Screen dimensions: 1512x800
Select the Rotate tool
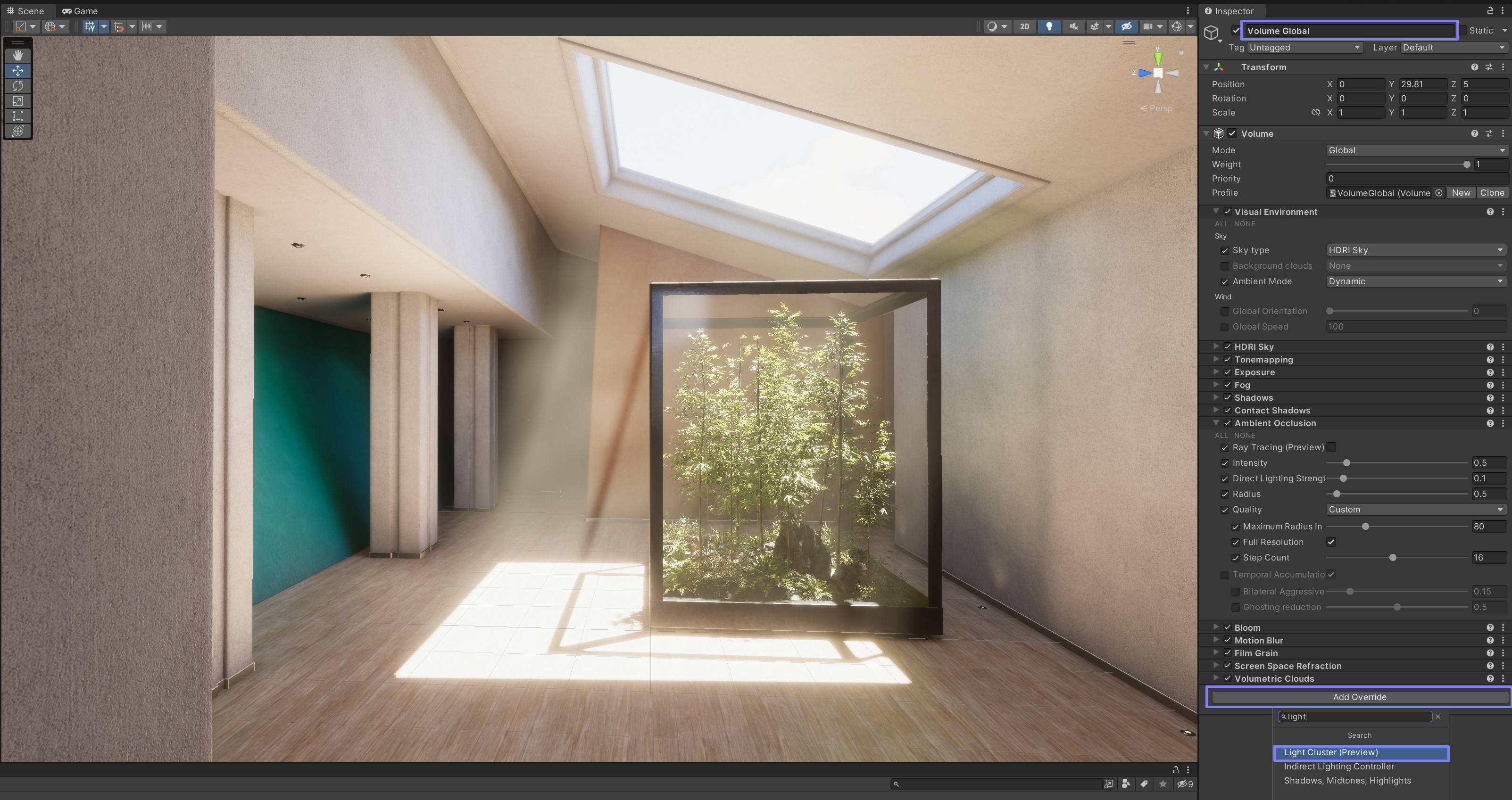pos(17,86)
